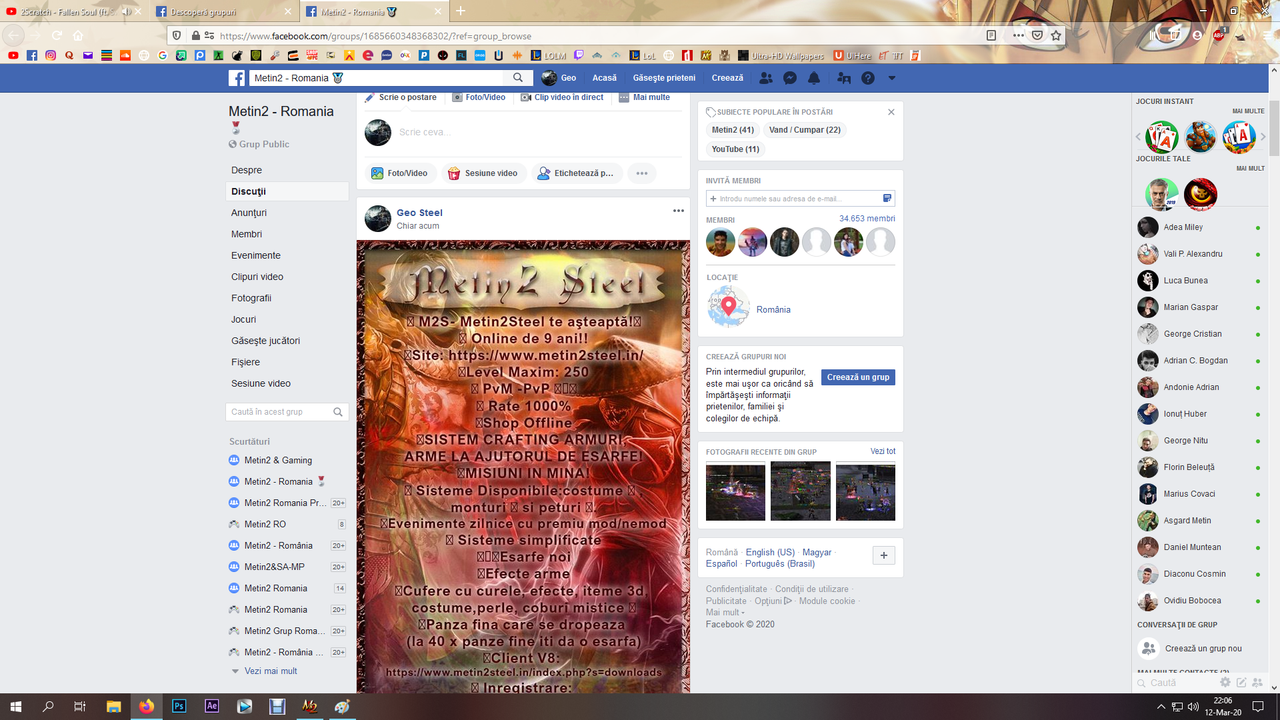Image resolution: width=1280 pixels, height=720 pixels.
Task: Click the Sesiune video button
Action: [x=483, y=173]
